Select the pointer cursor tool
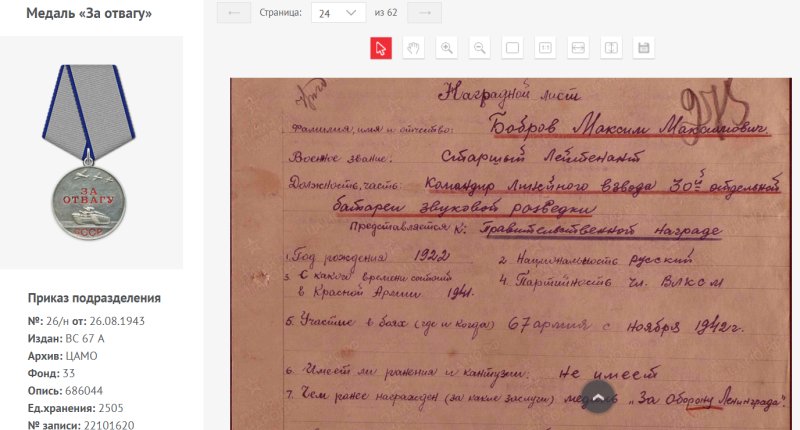Image resolution: width=800 pixels, height=430 pixels. pos(380,48)
